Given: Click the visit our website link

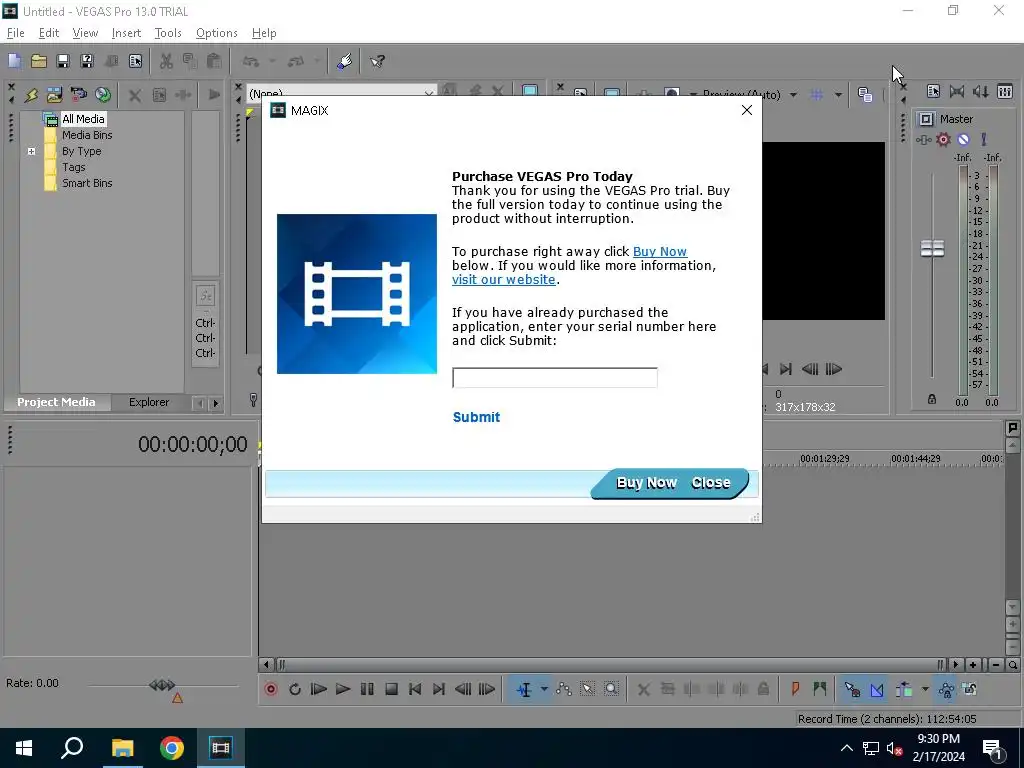Looking at the screenshot, I should (504, 280).
